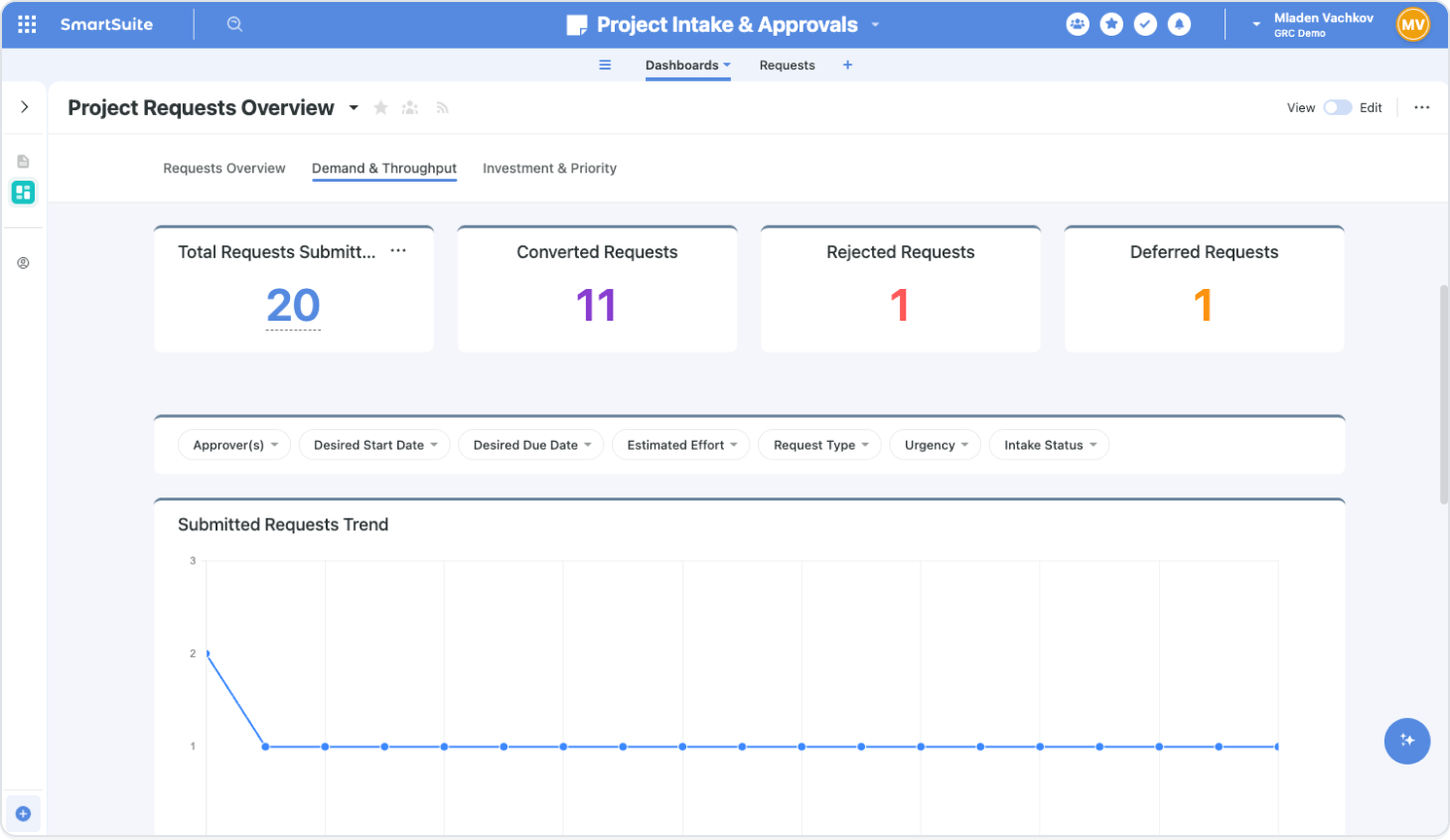Click the Mladen Vachkov user name
1450x840 pixels.
pyautogui.click(x=1323, y=18)
